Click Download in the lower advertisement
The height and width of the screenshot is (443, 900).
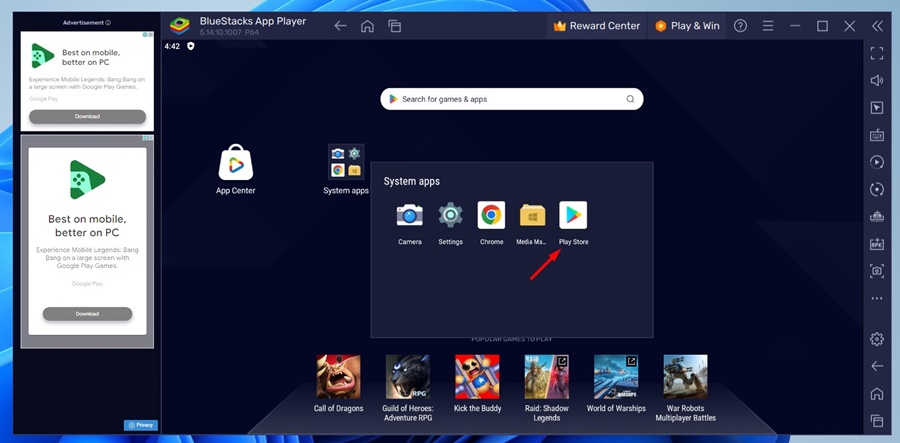click(x=87, y=314)
